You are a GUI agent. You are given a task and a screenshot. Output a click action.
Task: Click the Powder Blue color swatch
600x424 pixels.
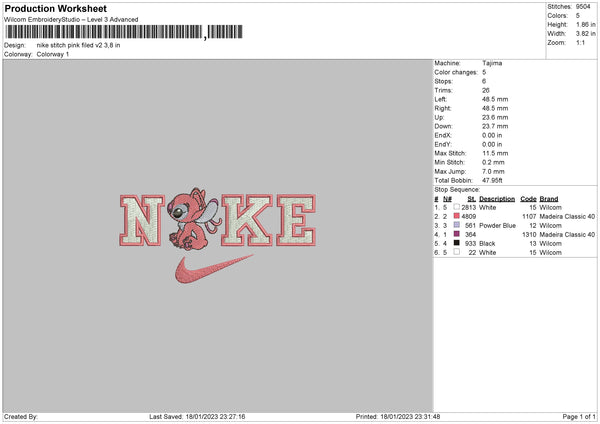point(457,225)
